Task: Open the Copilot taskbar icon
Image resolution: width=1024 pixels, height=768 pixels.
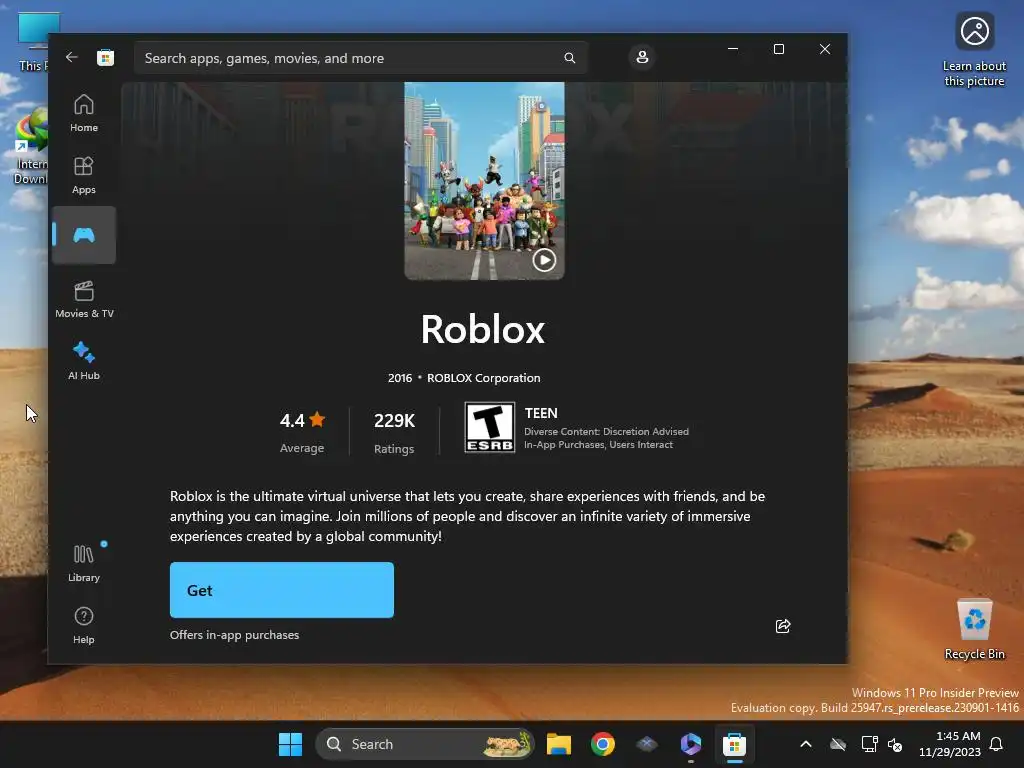Action: [x=690, y=744]
